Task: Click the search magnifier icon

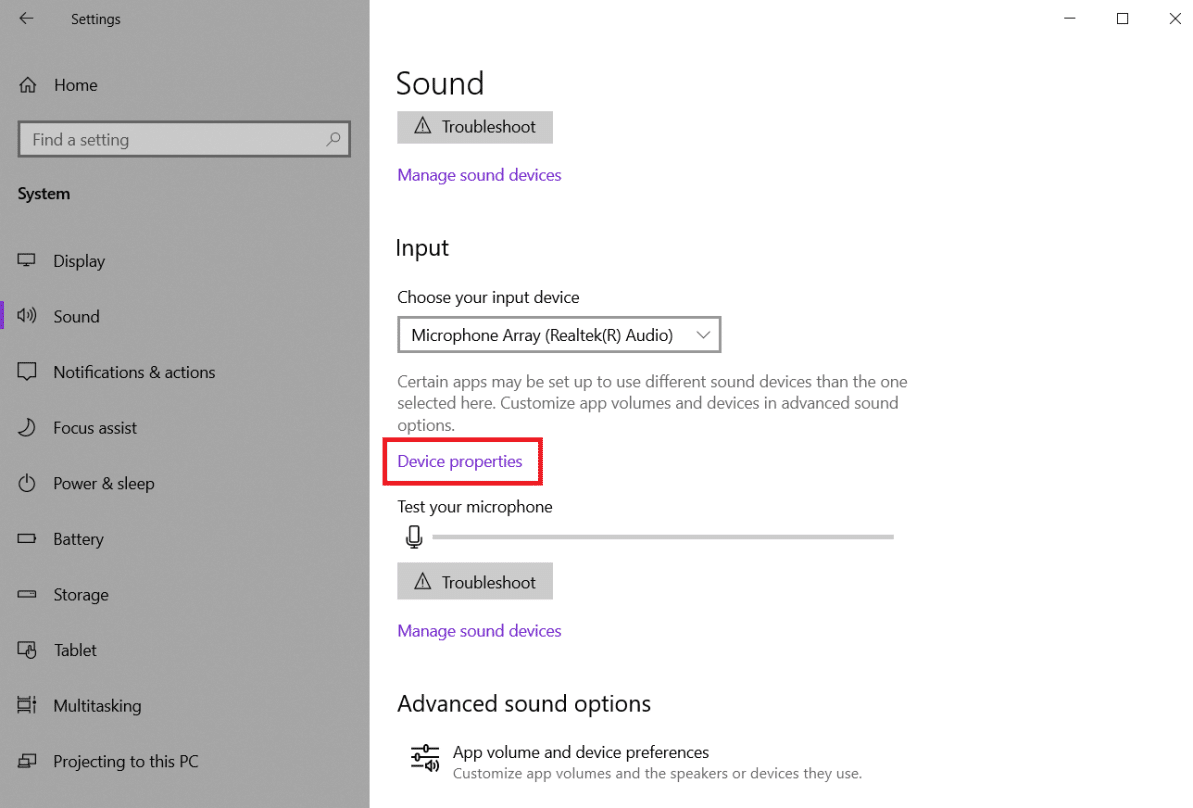Action: tap(333, 140)
